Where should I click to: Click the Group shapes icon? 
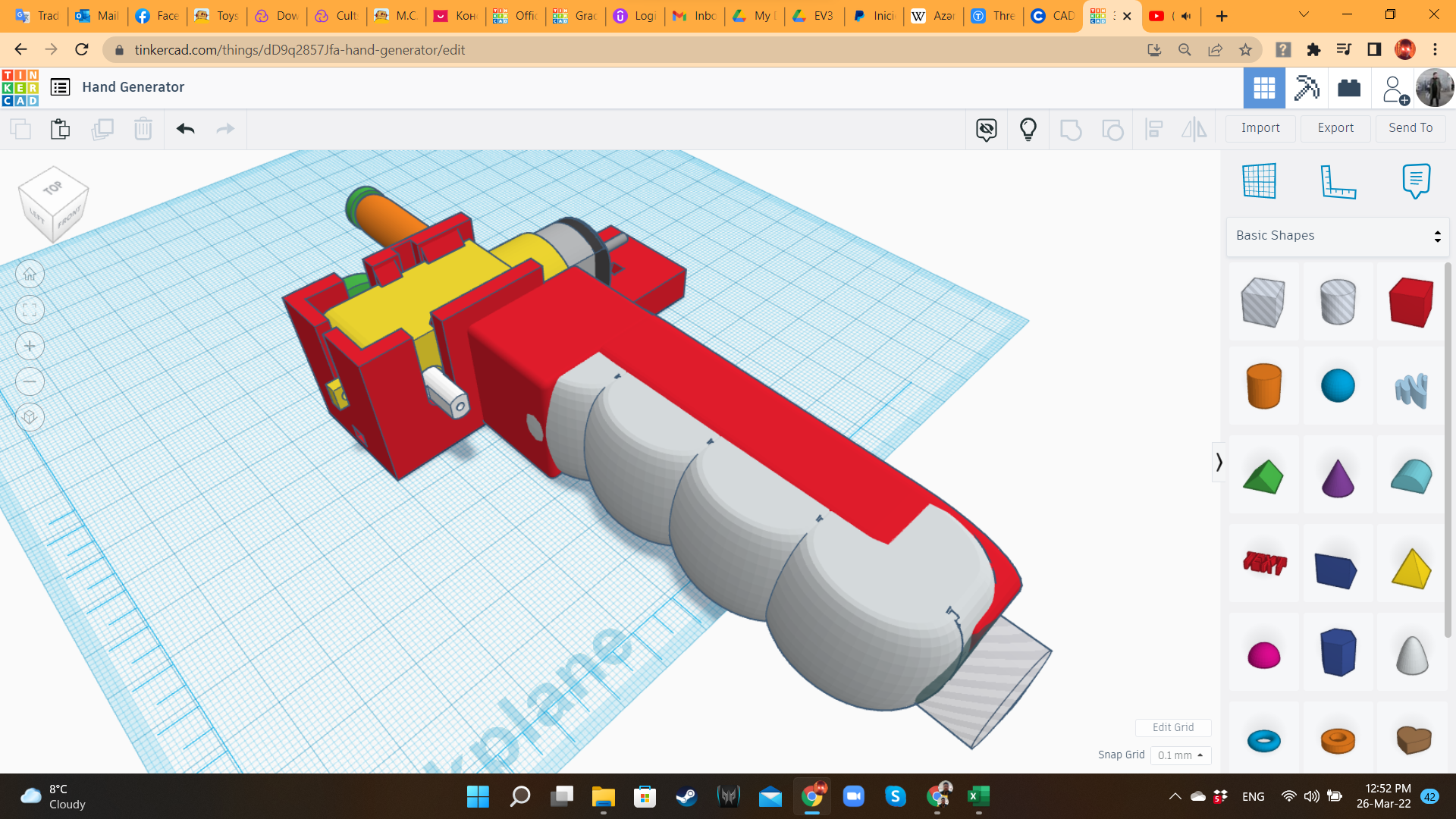[x=1070, y=130]
